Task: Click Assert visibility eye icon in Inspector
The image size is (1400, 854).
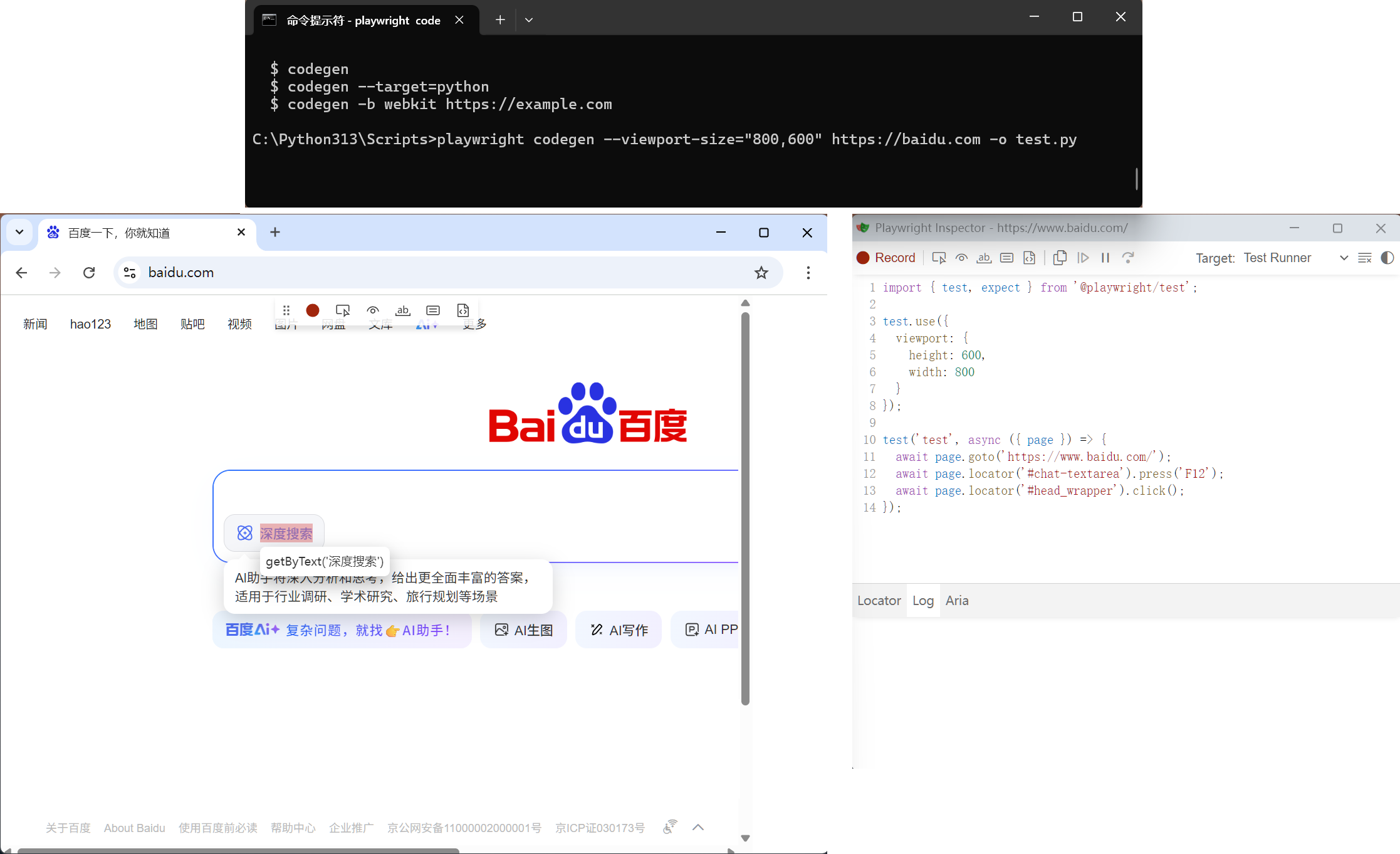Action: tap(961, 258)
